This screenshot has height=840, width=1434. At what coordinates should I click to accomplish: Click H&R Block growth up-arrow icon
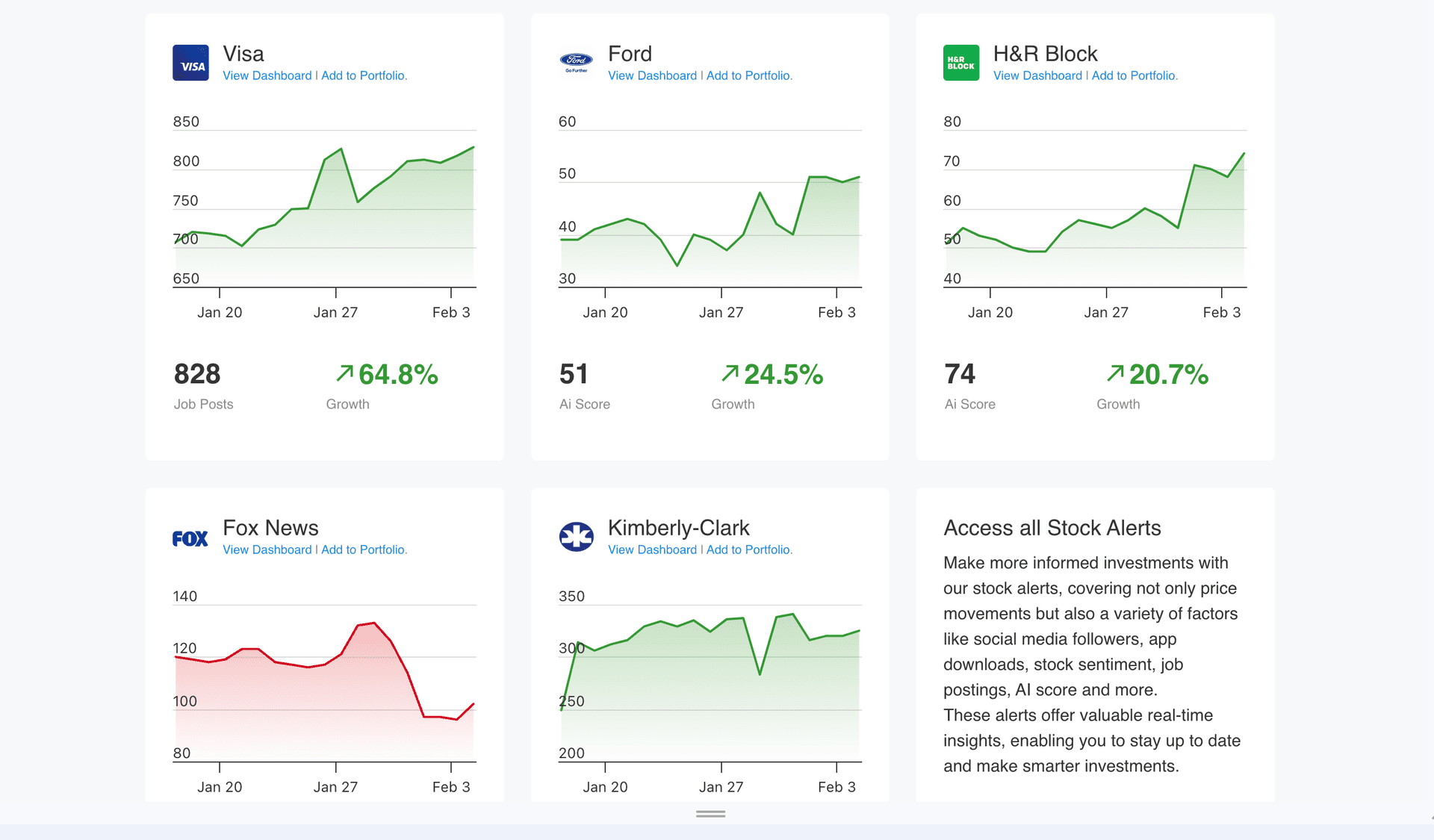(x=1115, y=373)
